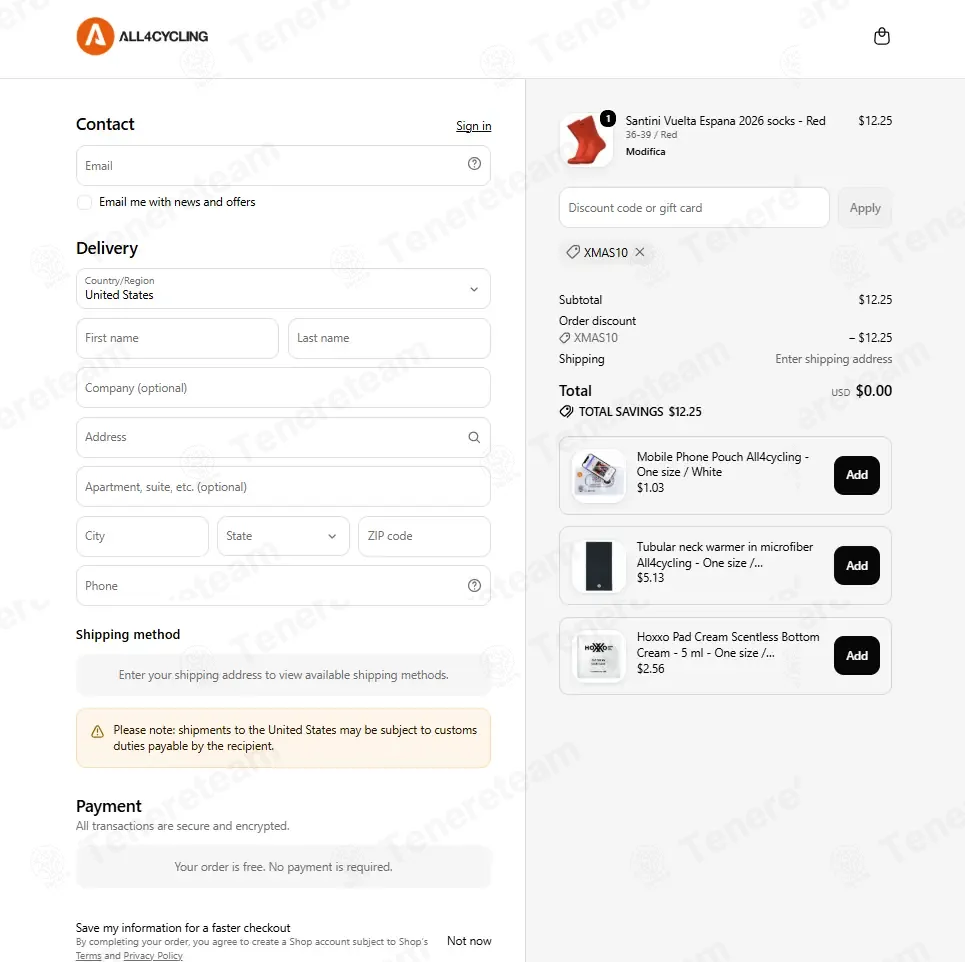Click the All4Cycling logo
This screenshot has width=965, height=962.
point(142,36)
